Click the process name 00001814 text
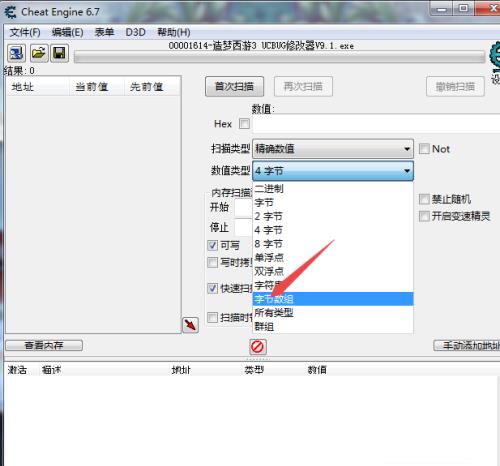The height and width of the screenshot is (466, 500). tap(261, 46)
